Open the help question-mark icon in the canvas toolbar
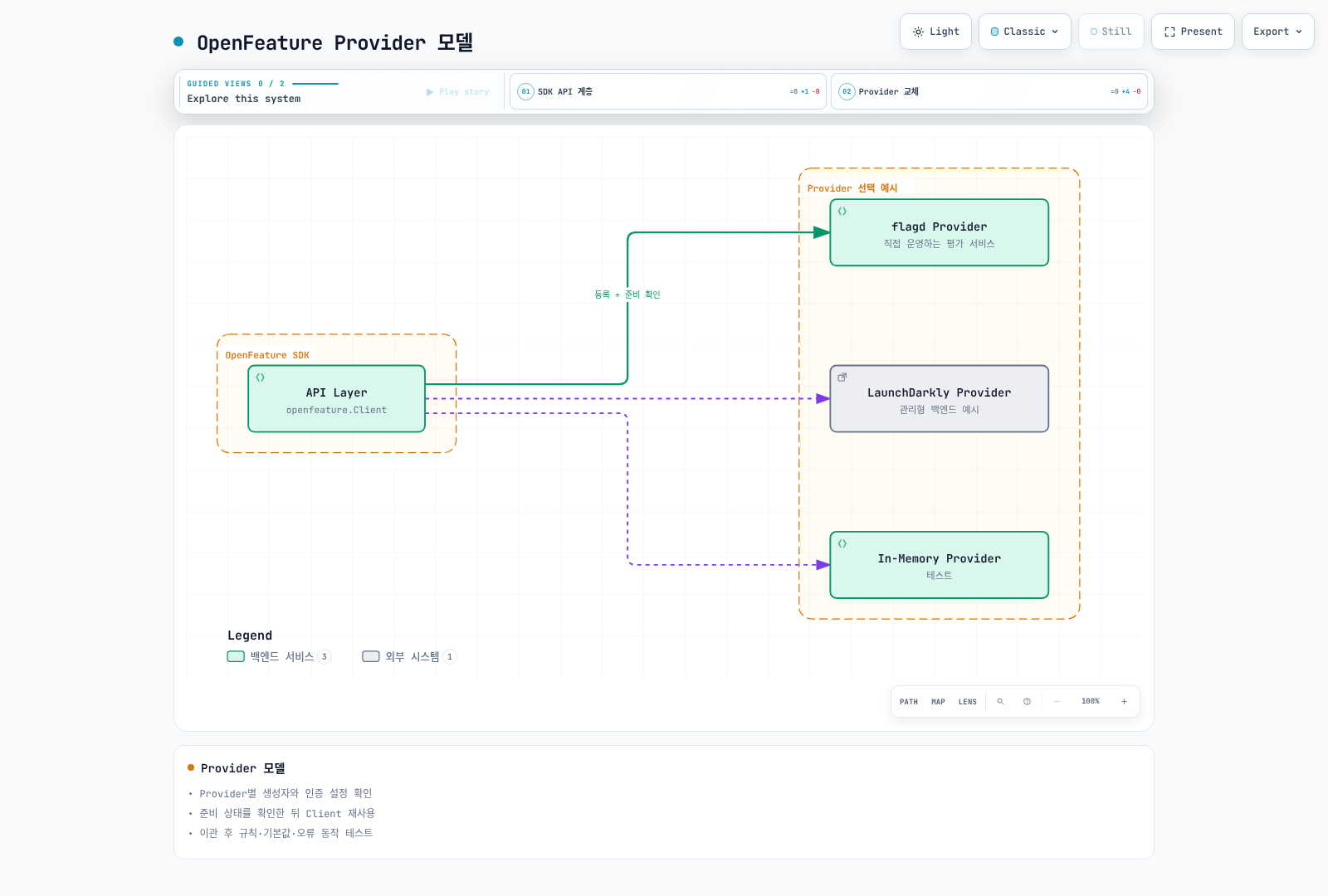1328x896 pixels. 1027,702
